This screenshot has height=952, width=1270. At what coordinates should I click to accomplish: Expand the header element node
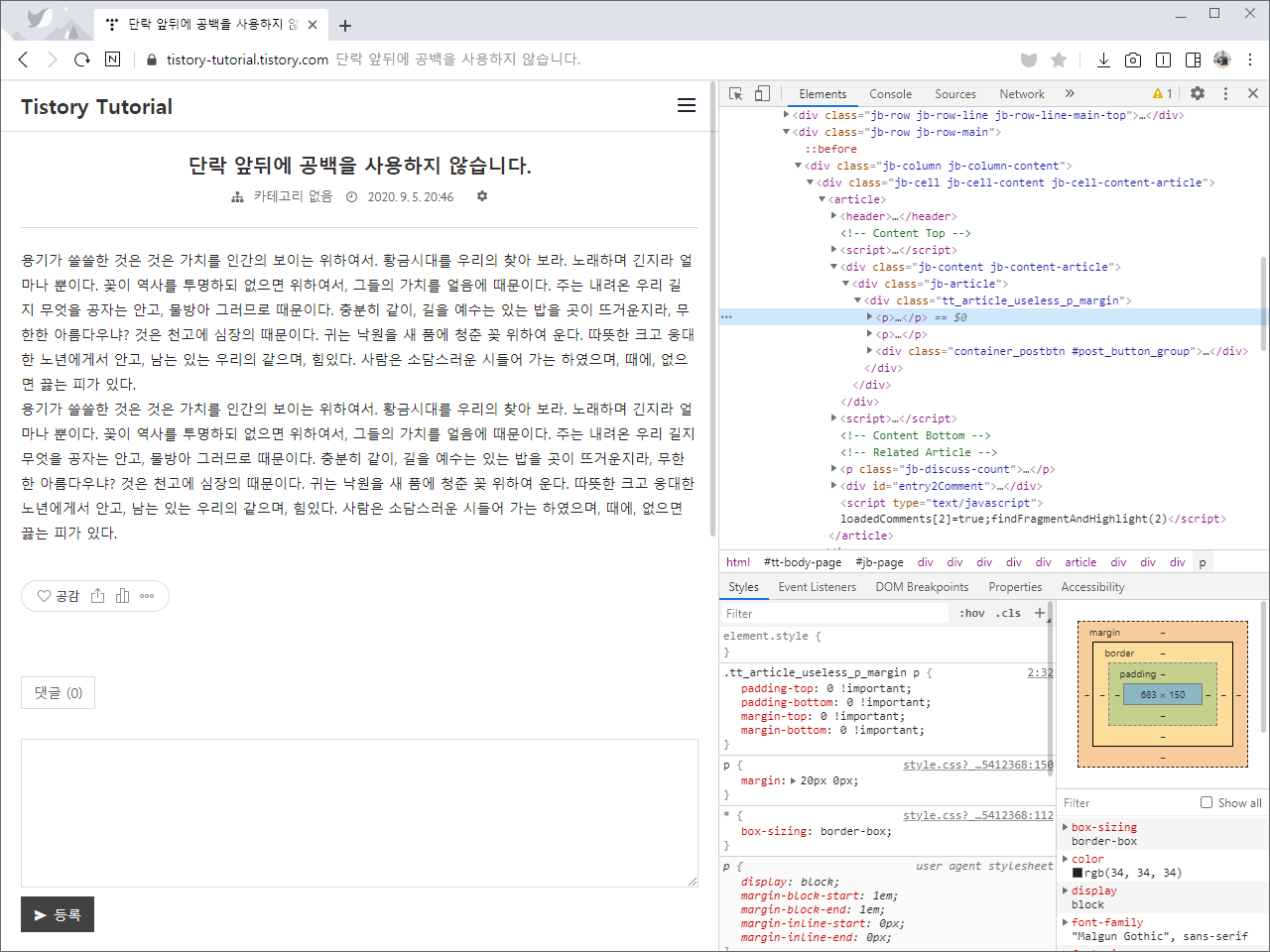point(834,216)
